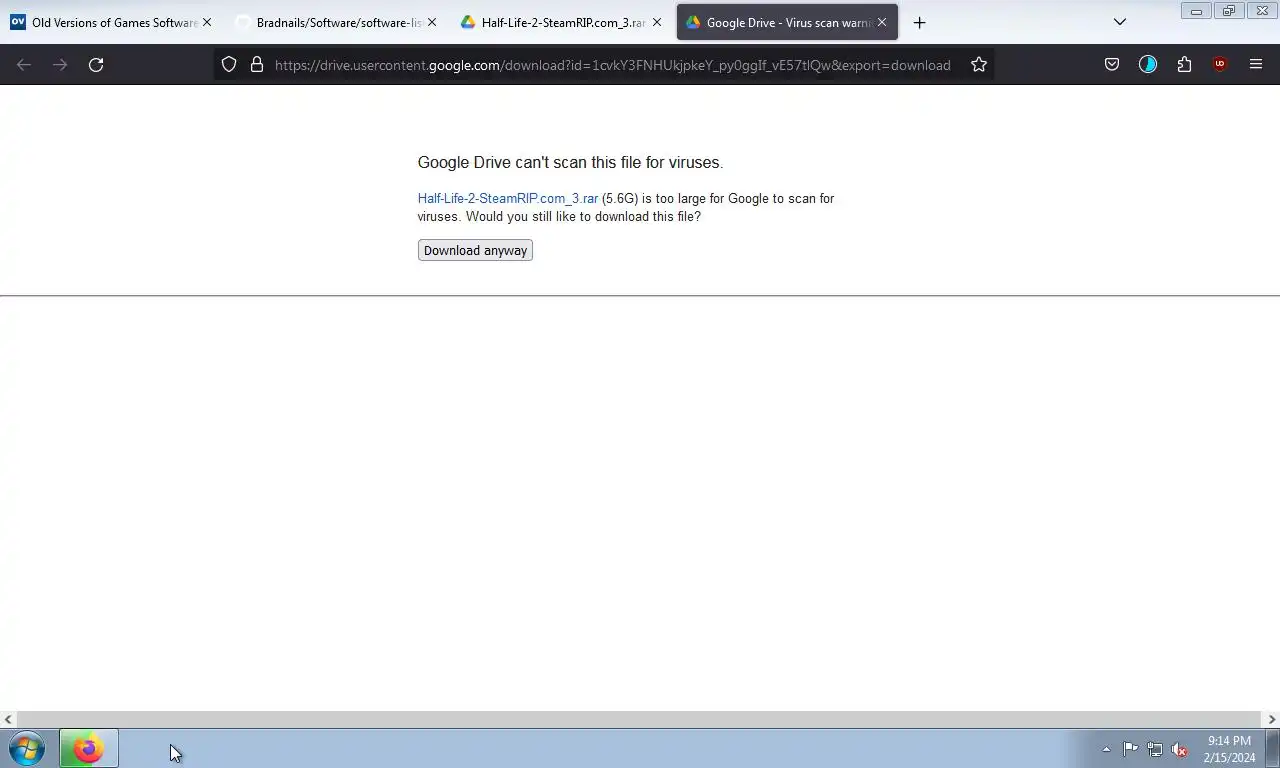Minimize the Firefox window
1280x768 pixels.
(1196, 11)
